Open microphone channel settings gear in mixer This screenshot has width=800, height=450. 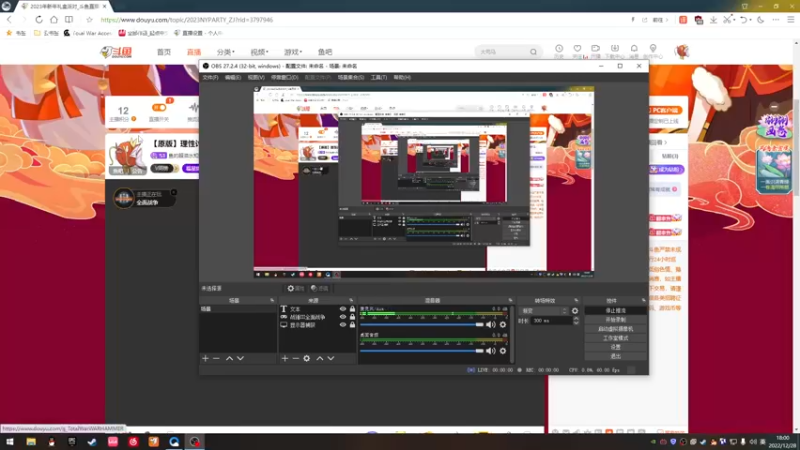pyautogui.click(x=503, y=324)
